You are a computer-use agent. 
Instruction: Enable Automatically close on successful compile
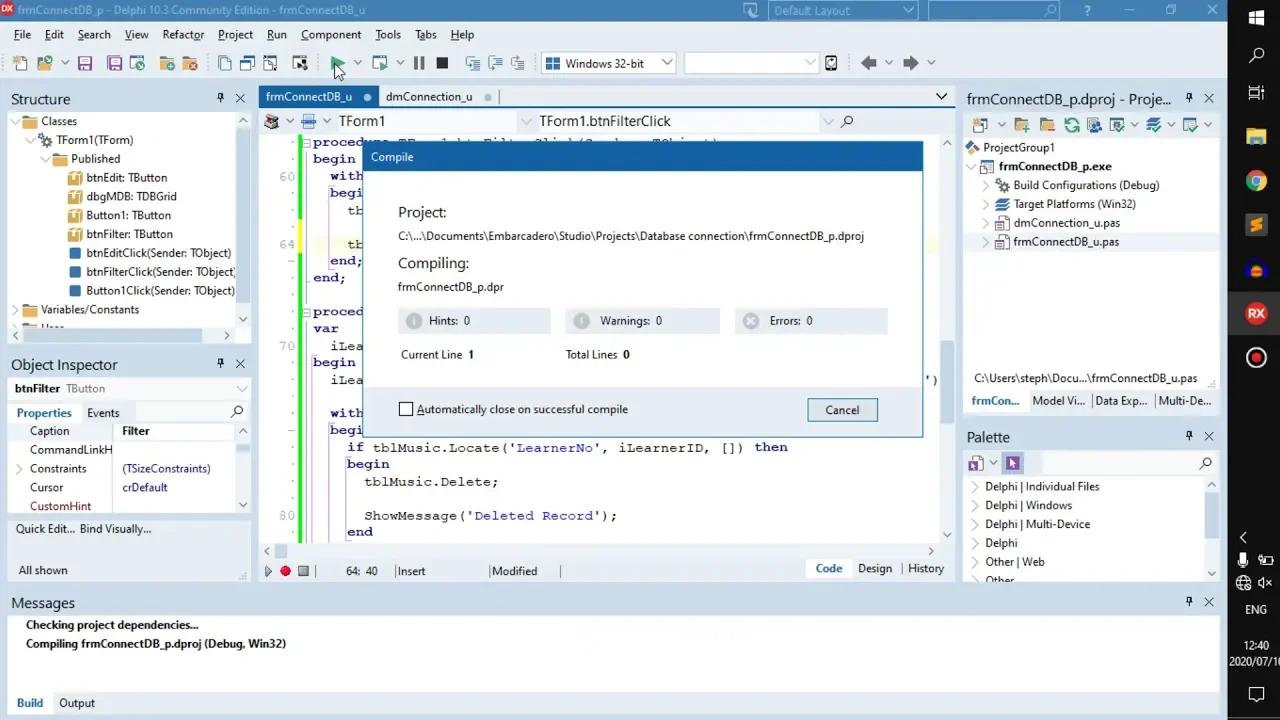(406, 409)
